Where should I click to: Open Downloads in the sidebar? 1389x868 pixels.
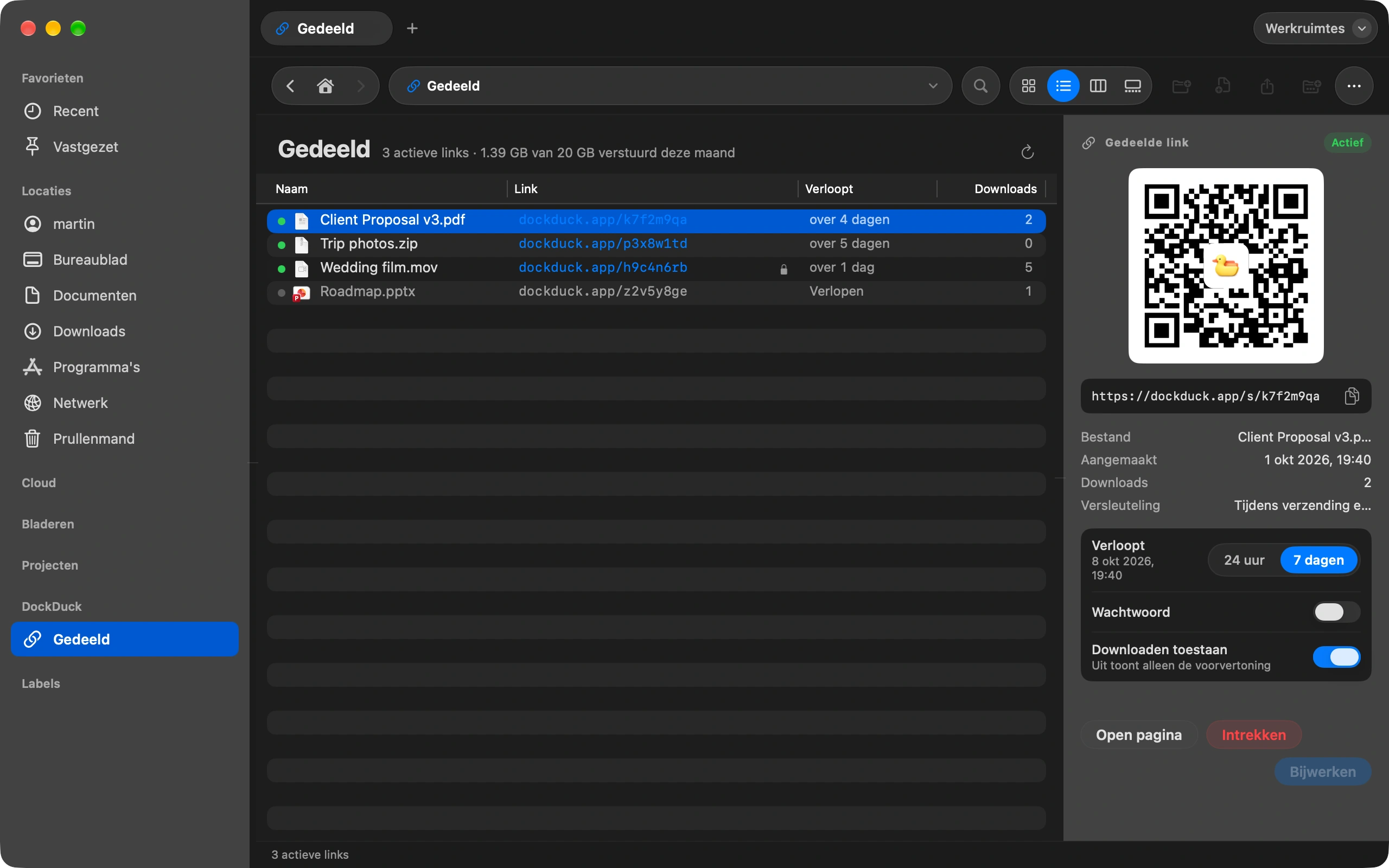(89, 331)
